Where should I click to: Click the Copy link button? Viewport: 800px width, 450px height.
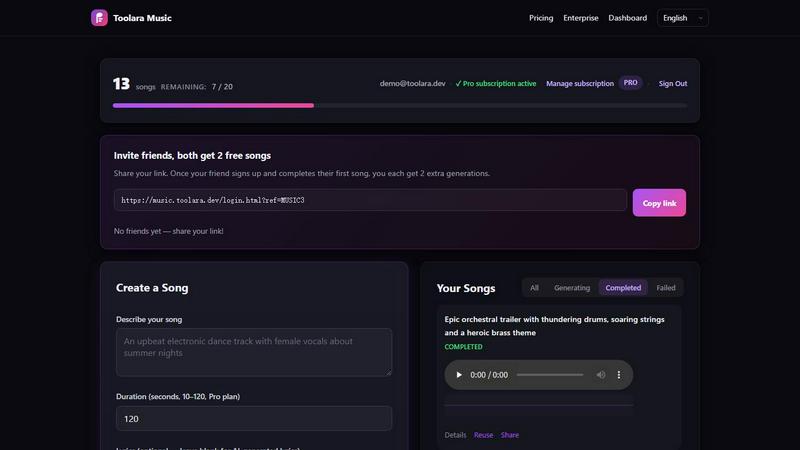point(659,203)
